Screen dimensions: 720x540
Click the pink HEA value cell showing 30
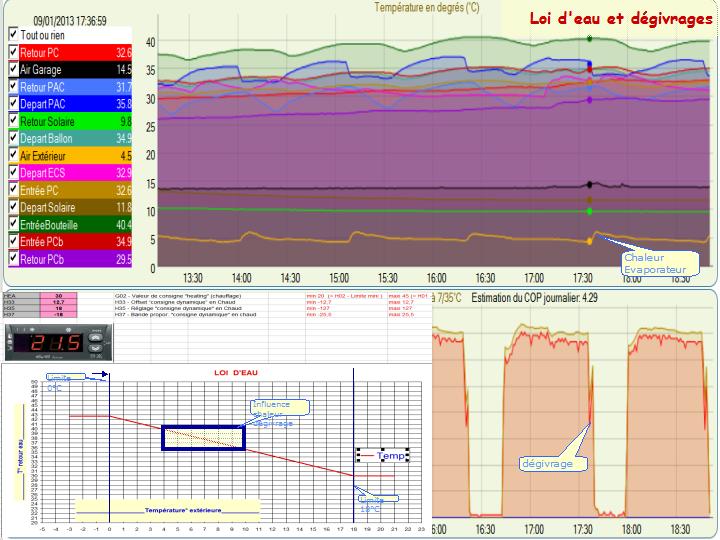click(58, 297)
